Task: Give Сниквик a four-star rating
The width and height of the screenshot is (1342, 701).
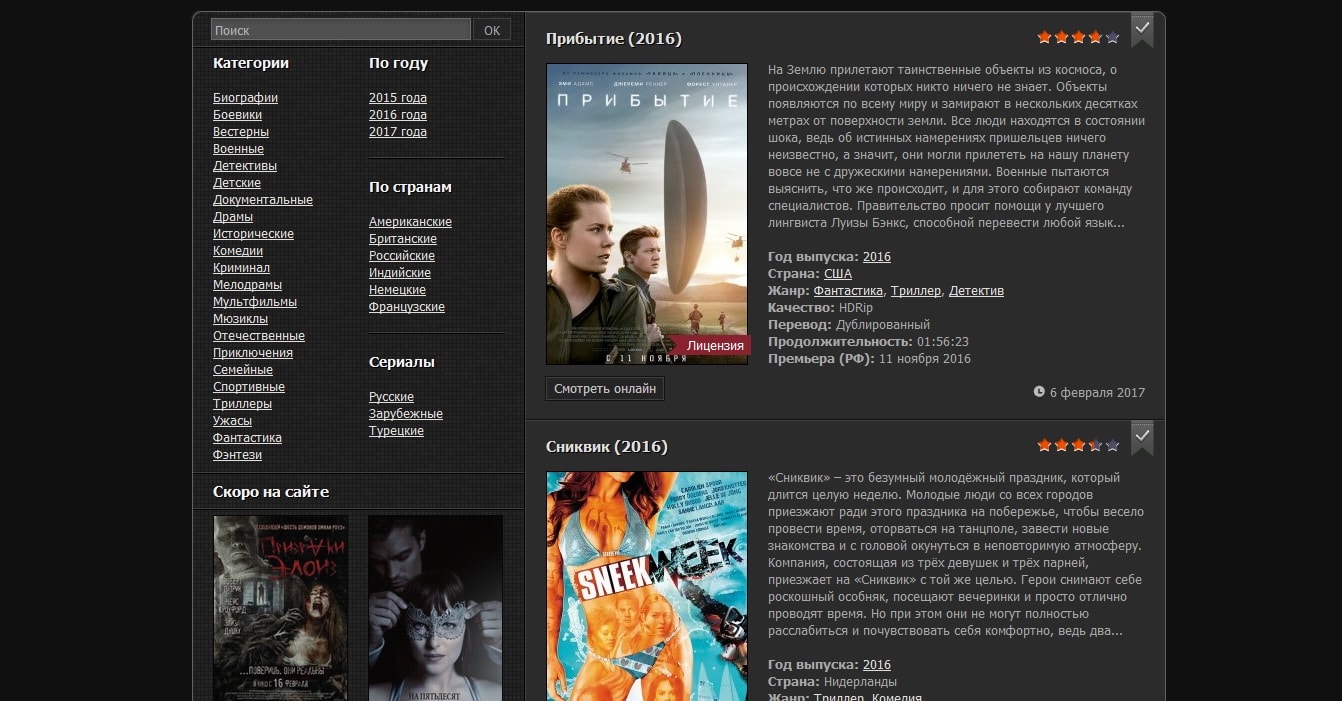Action: [x=1095, y=446]
